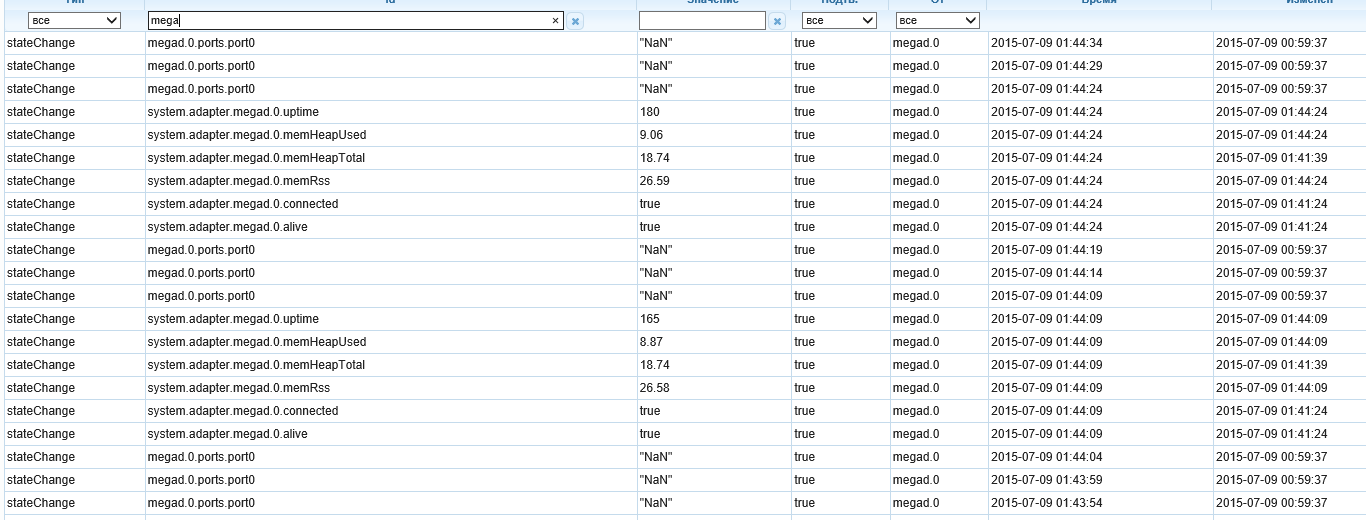This screenshot has height=520, width=1366.
Task: Select memHeapTotal id in the 01:44:24 row
Action: tap(256, 158)
